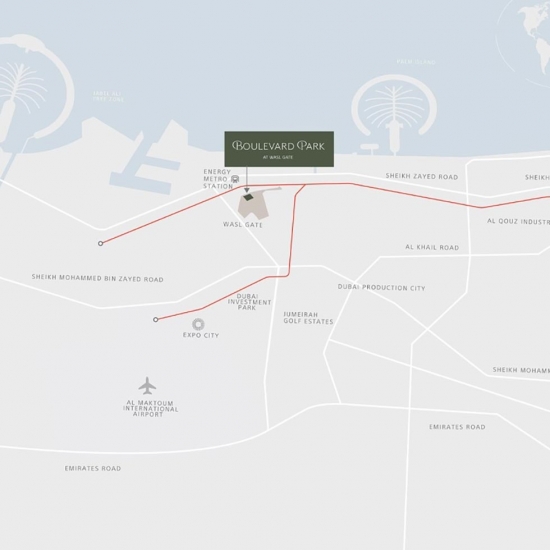Click the Sheikh Zayed Road label
The height and width of the screenshot is (550, 550).
[422, 176]
